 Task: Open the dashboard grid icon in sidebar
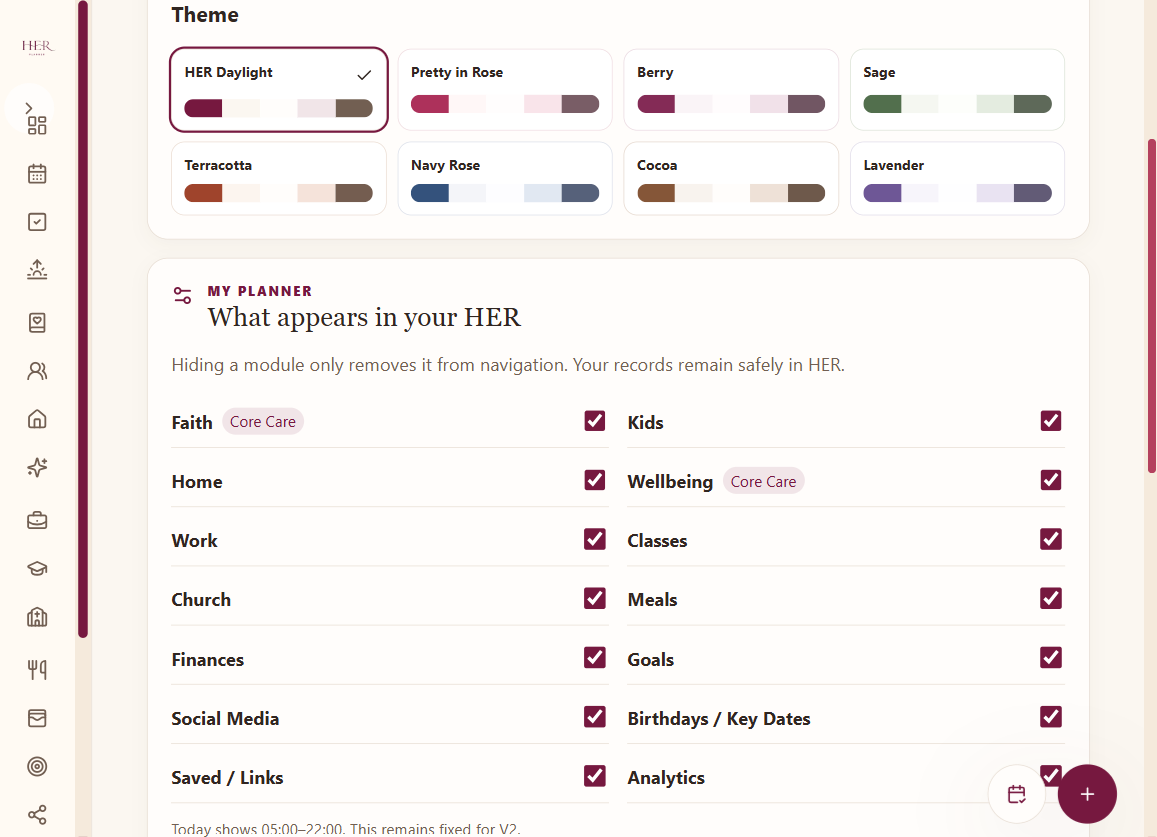click(37, 125)
